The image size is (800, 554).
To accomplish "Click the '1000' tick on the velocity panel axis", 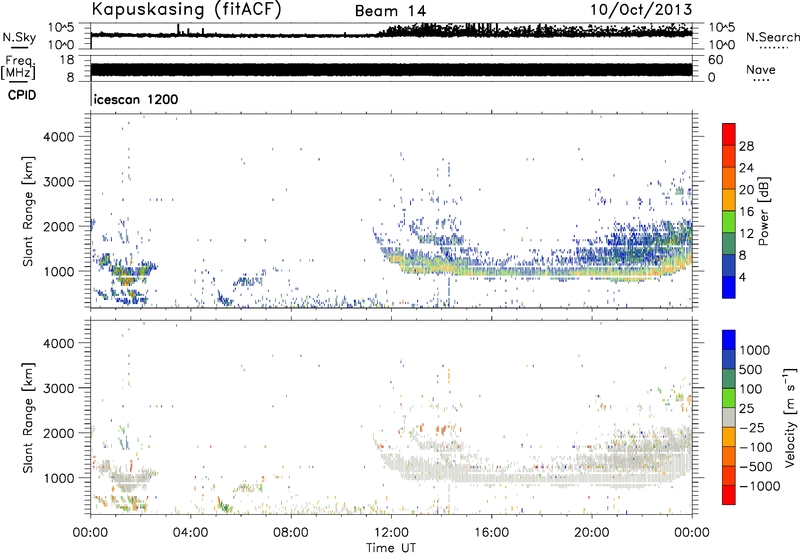I will click(59, 478).
